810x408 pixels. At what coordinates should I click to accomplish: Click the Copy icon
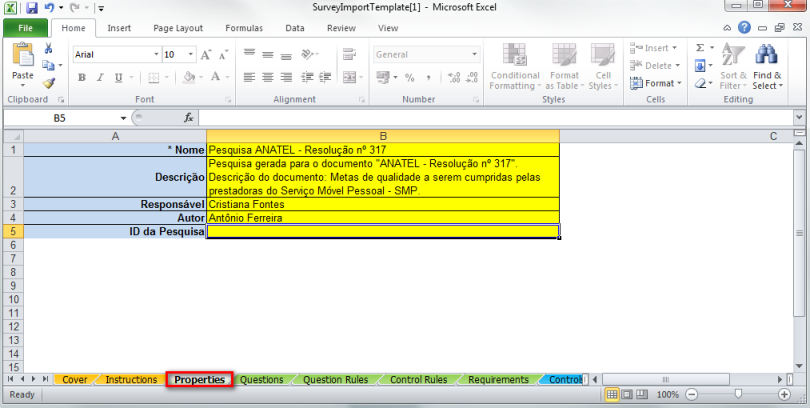[48, 66]
